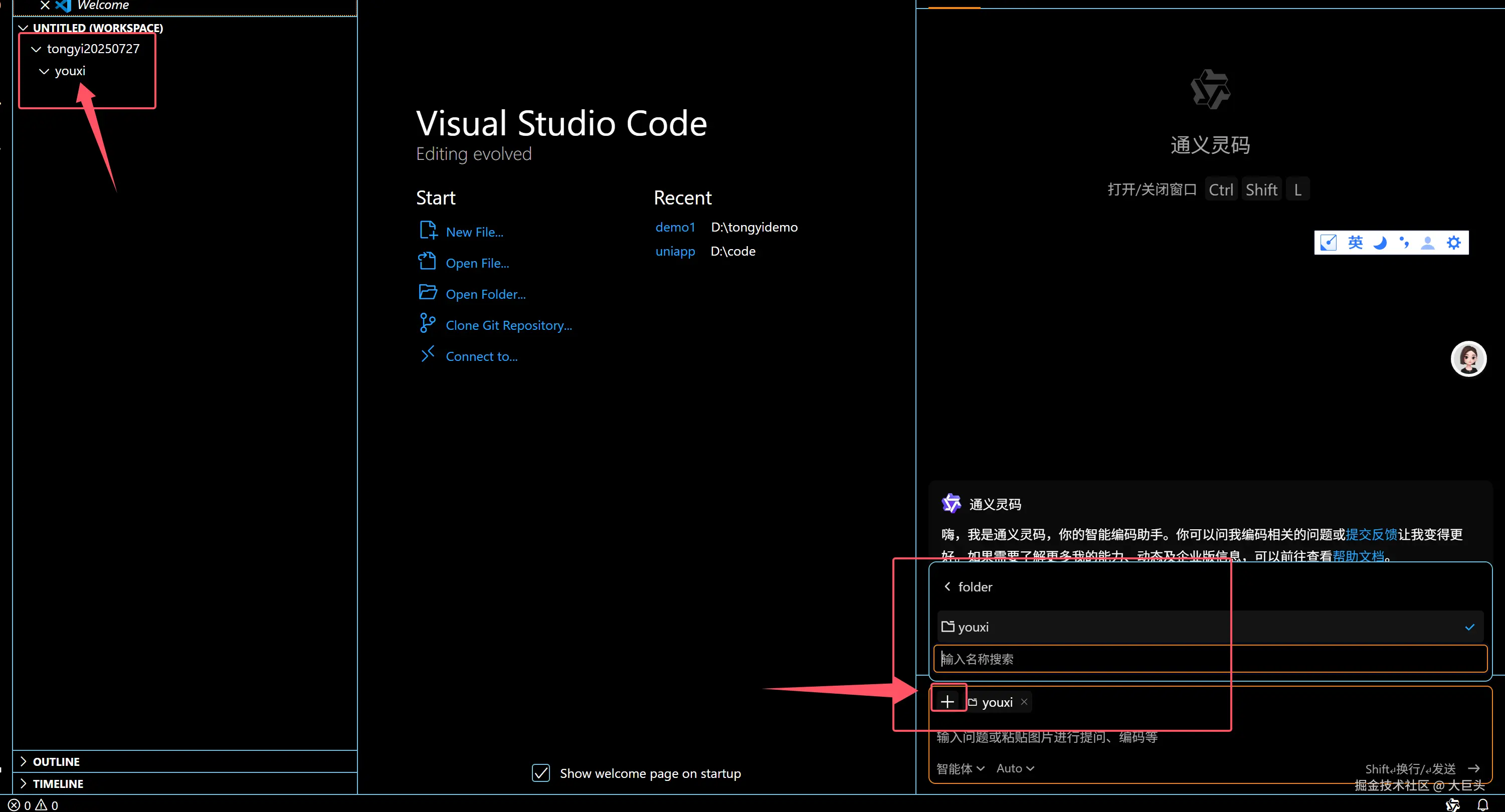
Task: Click the errors and warnings status indicator
Action: (x=33, y=805)
